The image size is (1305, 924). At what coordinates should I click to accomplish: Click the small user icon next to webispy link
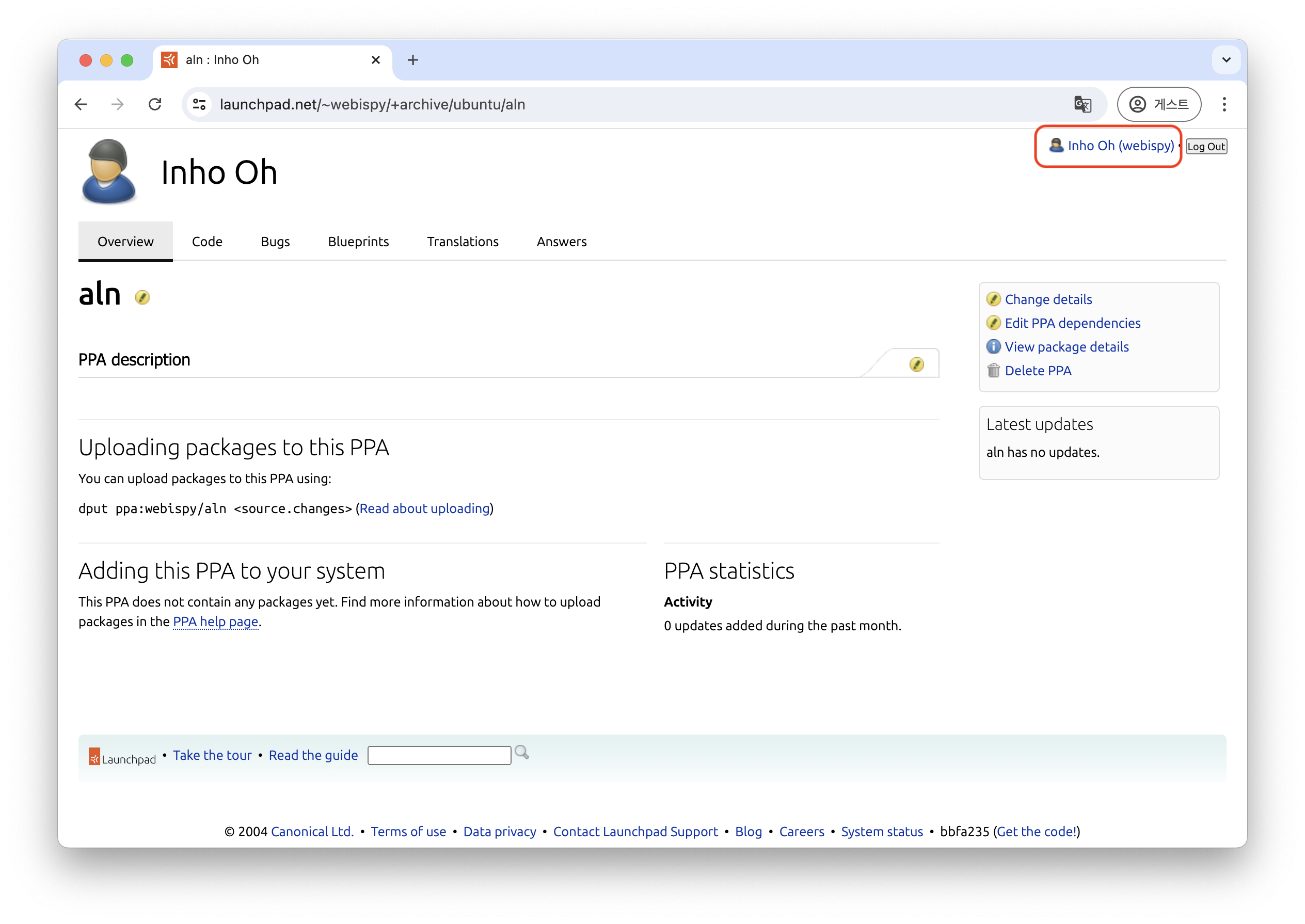coord(1056,145)
